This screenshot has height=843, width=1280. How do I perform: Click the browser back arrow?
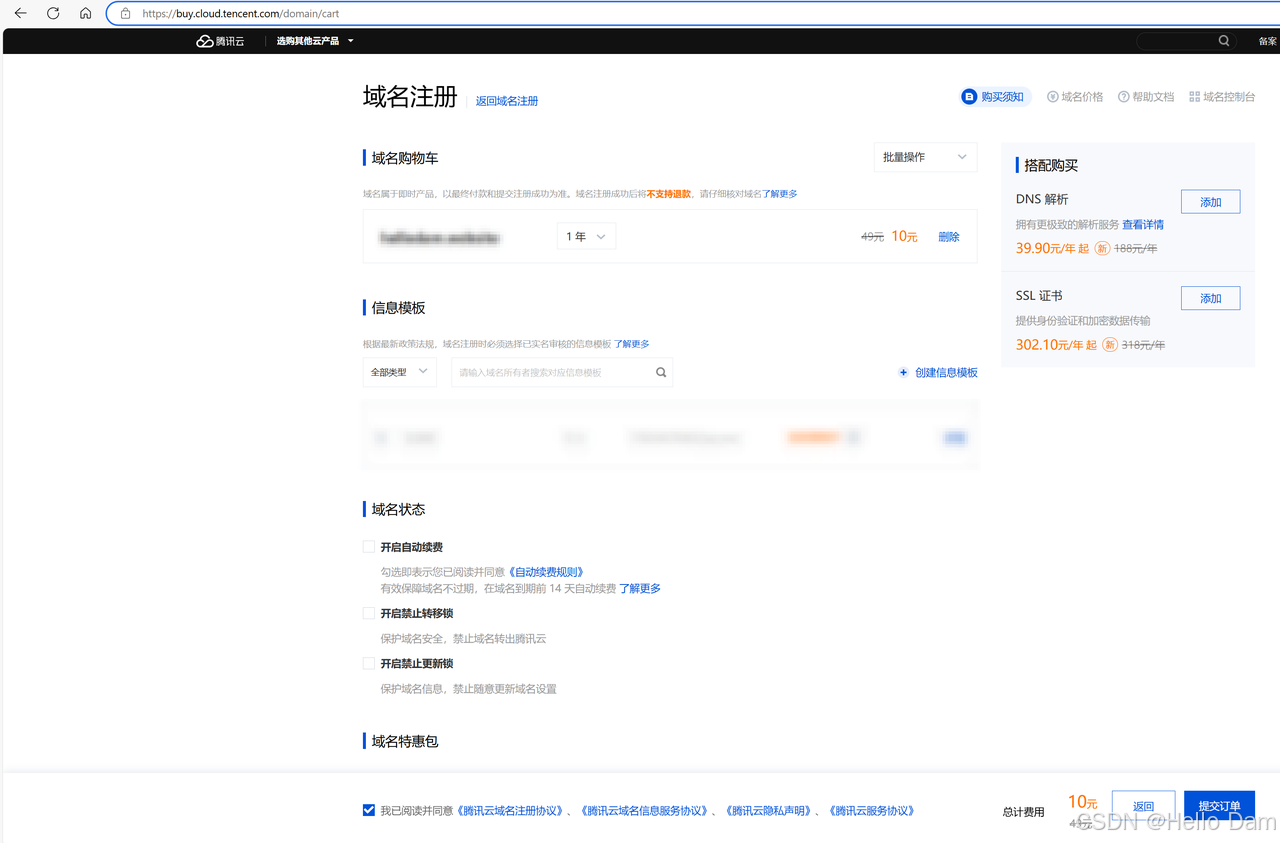(20, 13)
